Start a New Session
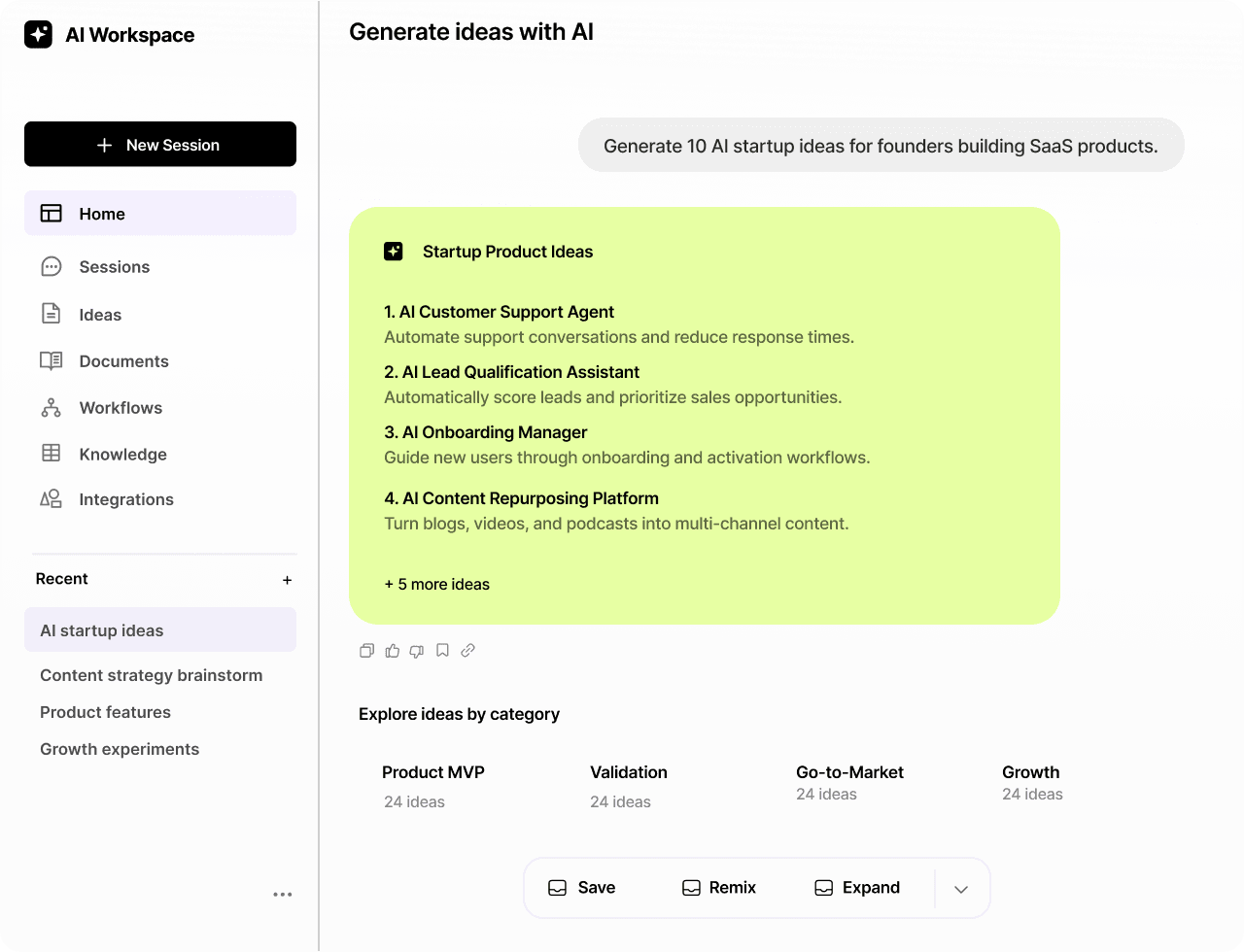This screenshot has height=952, width=1244. (160, 144)
